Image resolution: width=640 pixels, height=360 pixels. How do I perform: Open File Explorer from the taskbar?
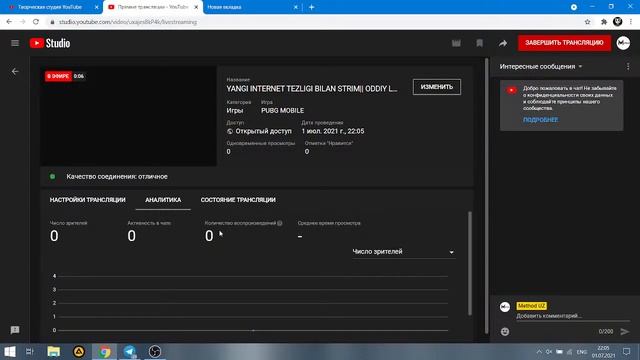(53, 351)
